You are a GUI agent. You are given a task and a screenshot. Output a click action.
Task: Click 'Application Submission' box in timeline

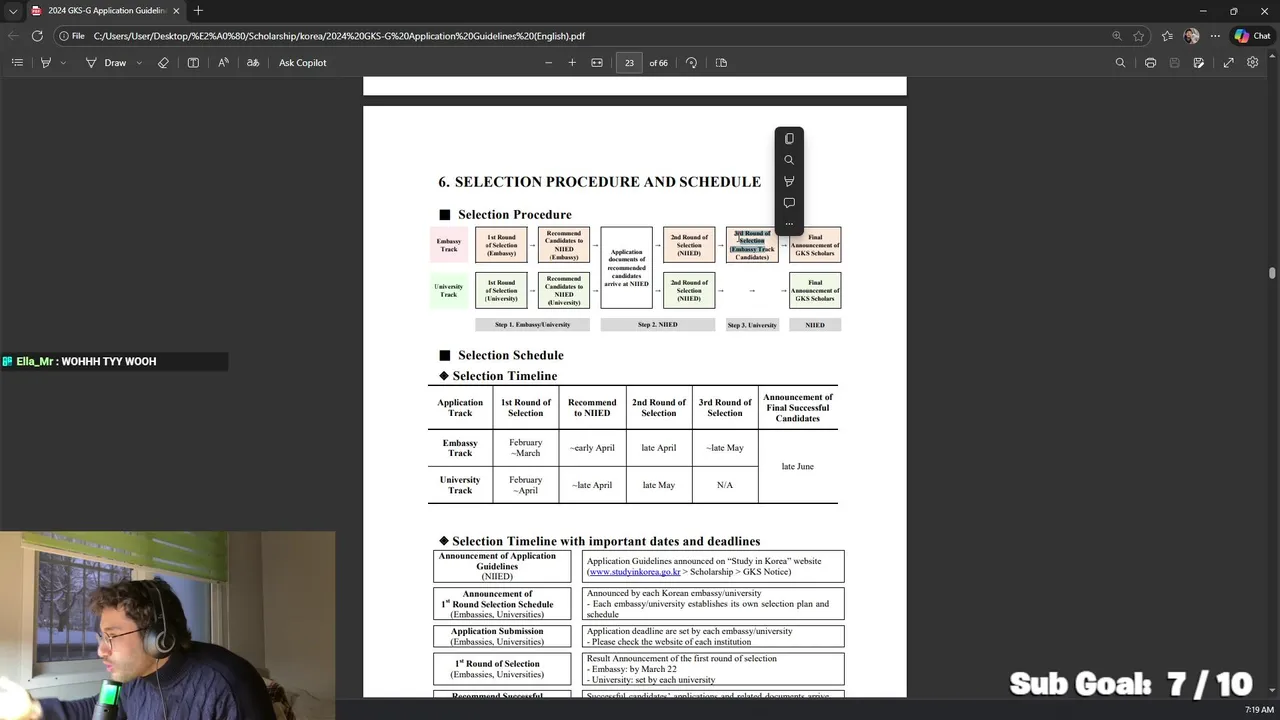click(502, 636)
